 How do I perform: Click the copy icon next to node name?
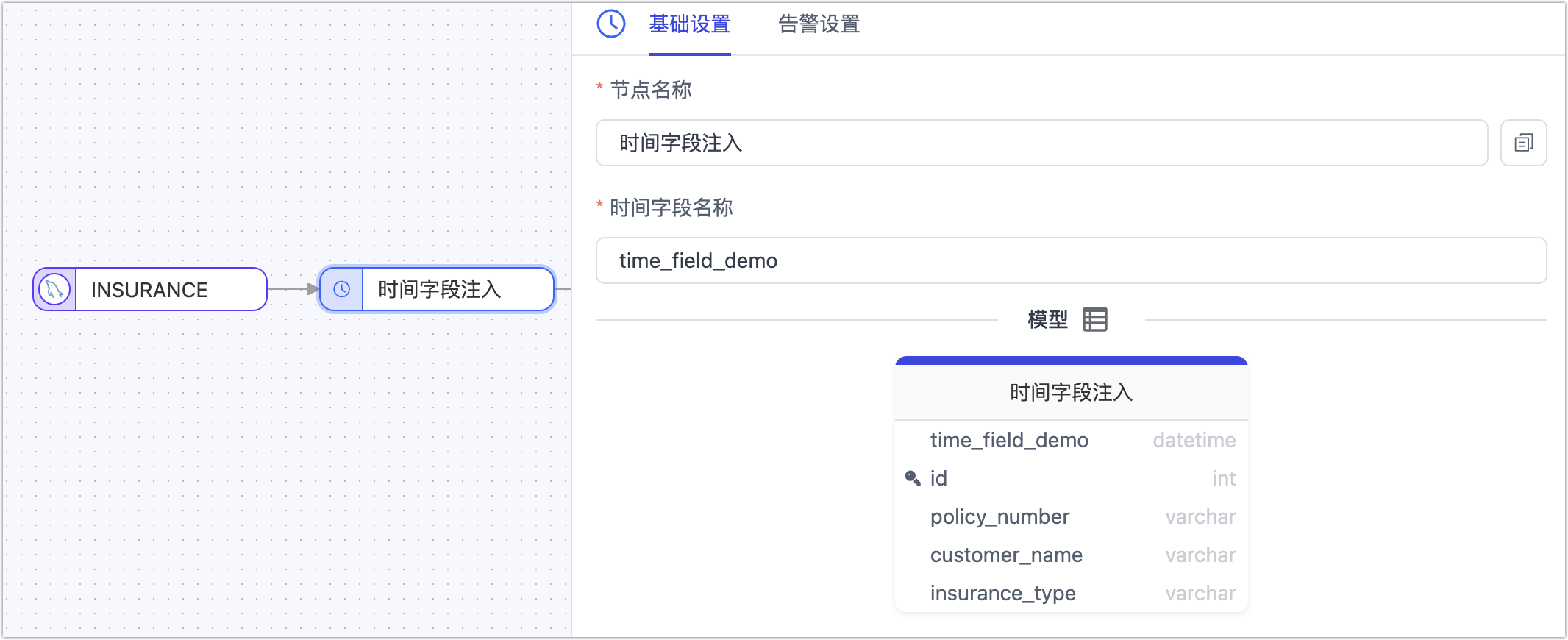tap(1523, 143)
